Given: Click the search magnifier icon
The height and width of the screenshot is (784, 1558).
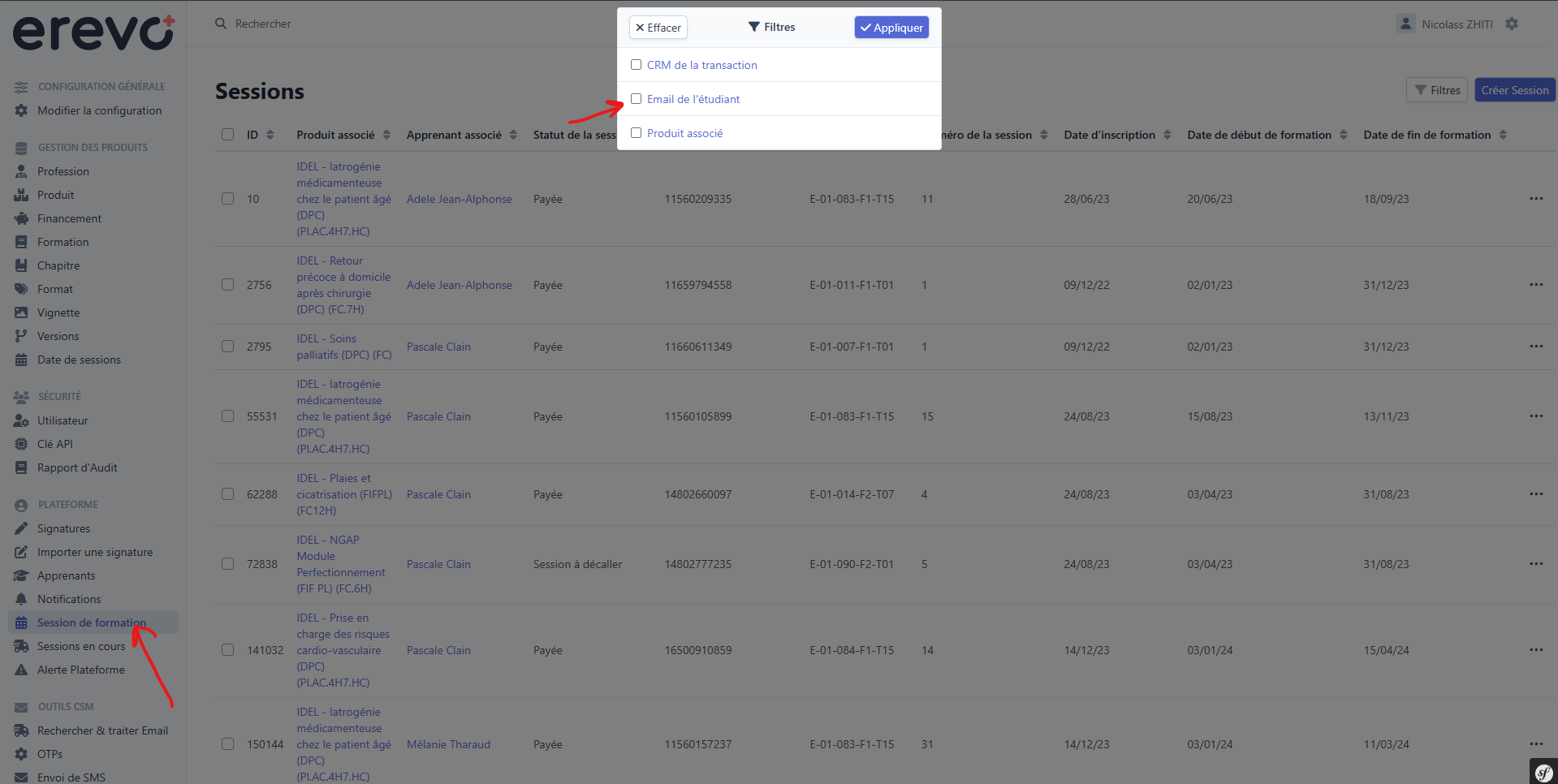Looking at the screenshot, I should point(221,24).
